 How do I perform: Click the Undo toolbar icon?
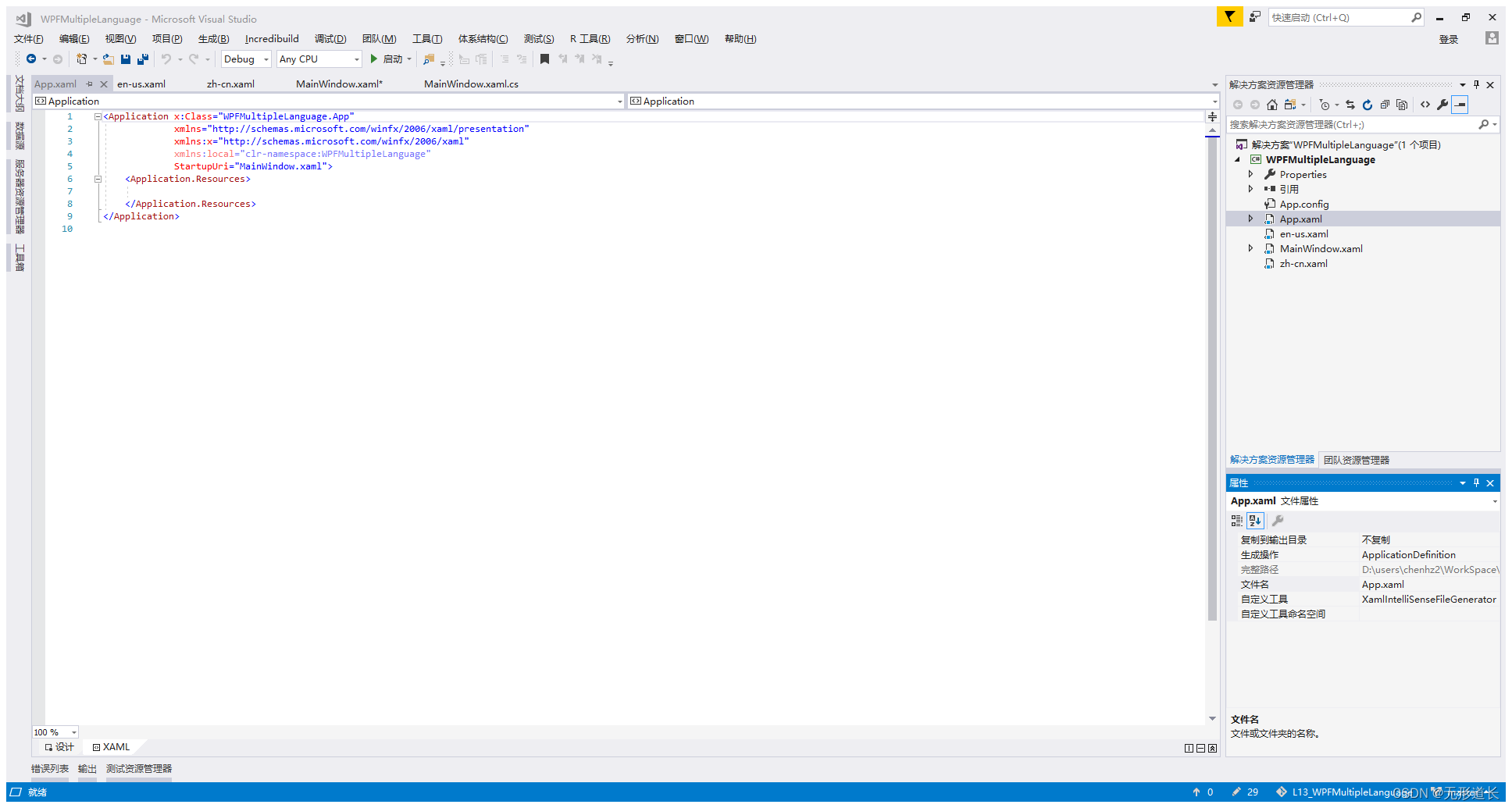coord(166,59)
